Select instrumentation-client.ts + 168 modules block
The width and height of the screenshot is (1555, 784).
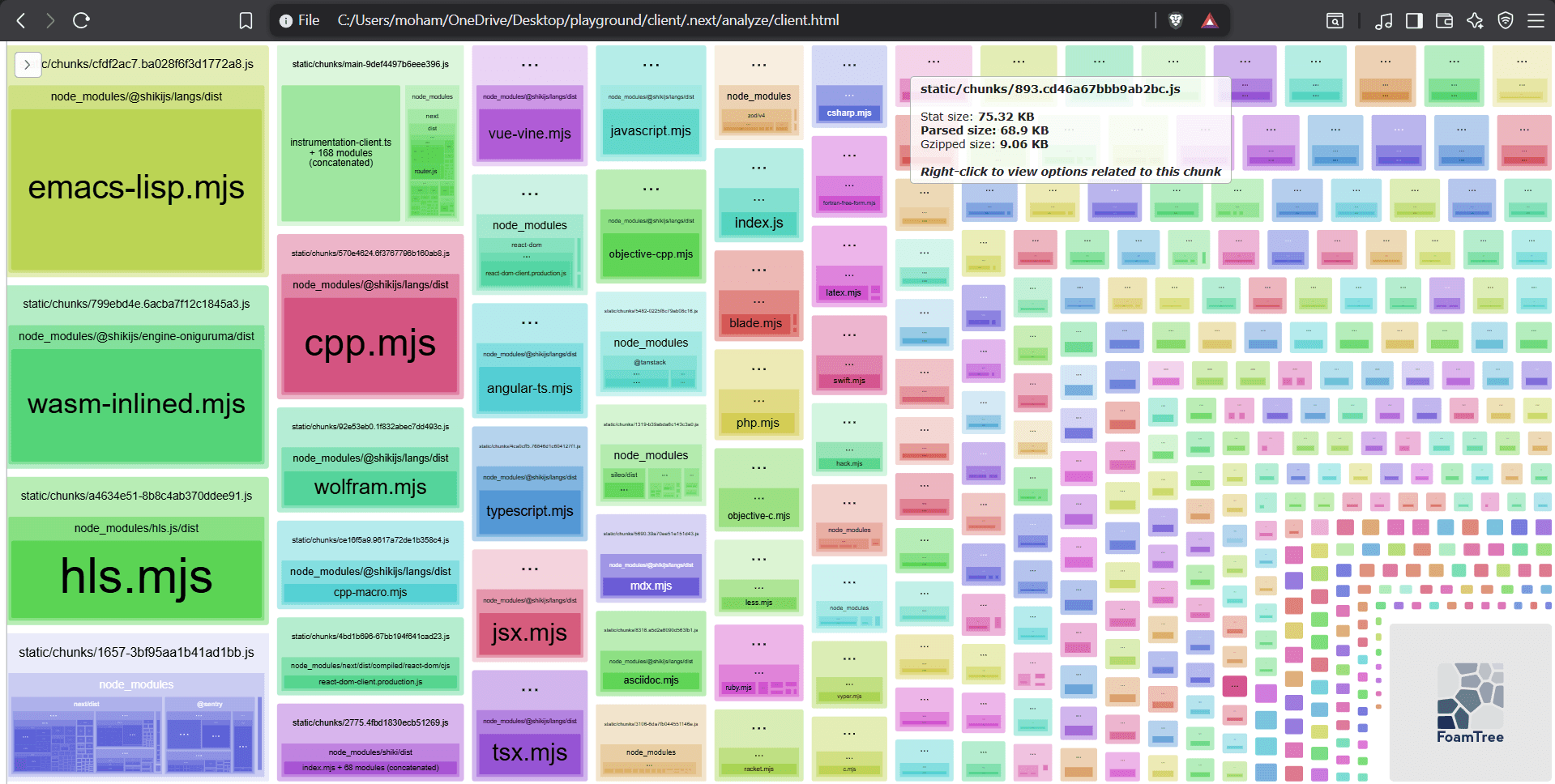pyautogui.click(x=341, y=152)
